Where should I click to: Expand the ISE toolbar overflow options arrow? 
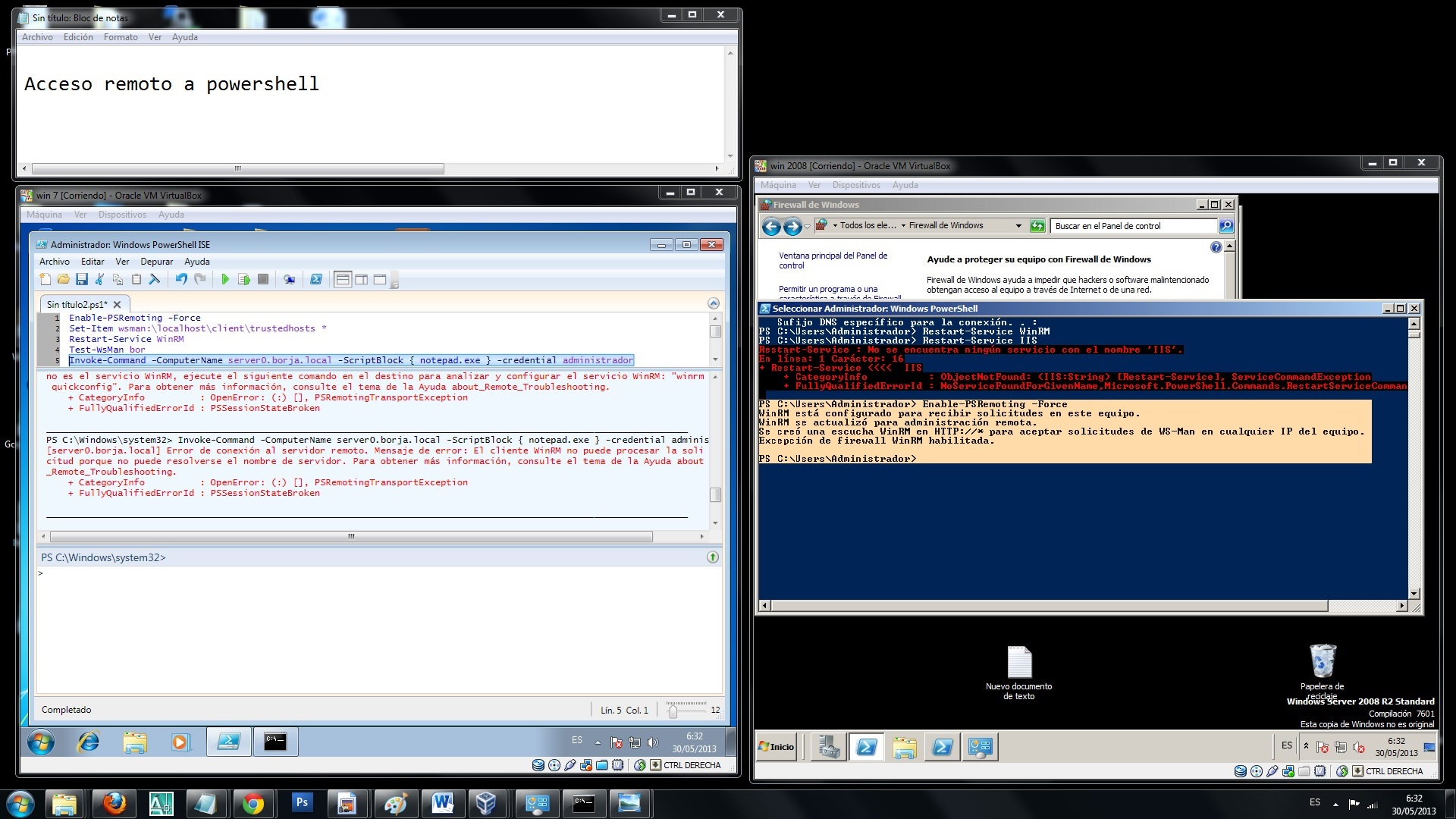coord(394,282)
